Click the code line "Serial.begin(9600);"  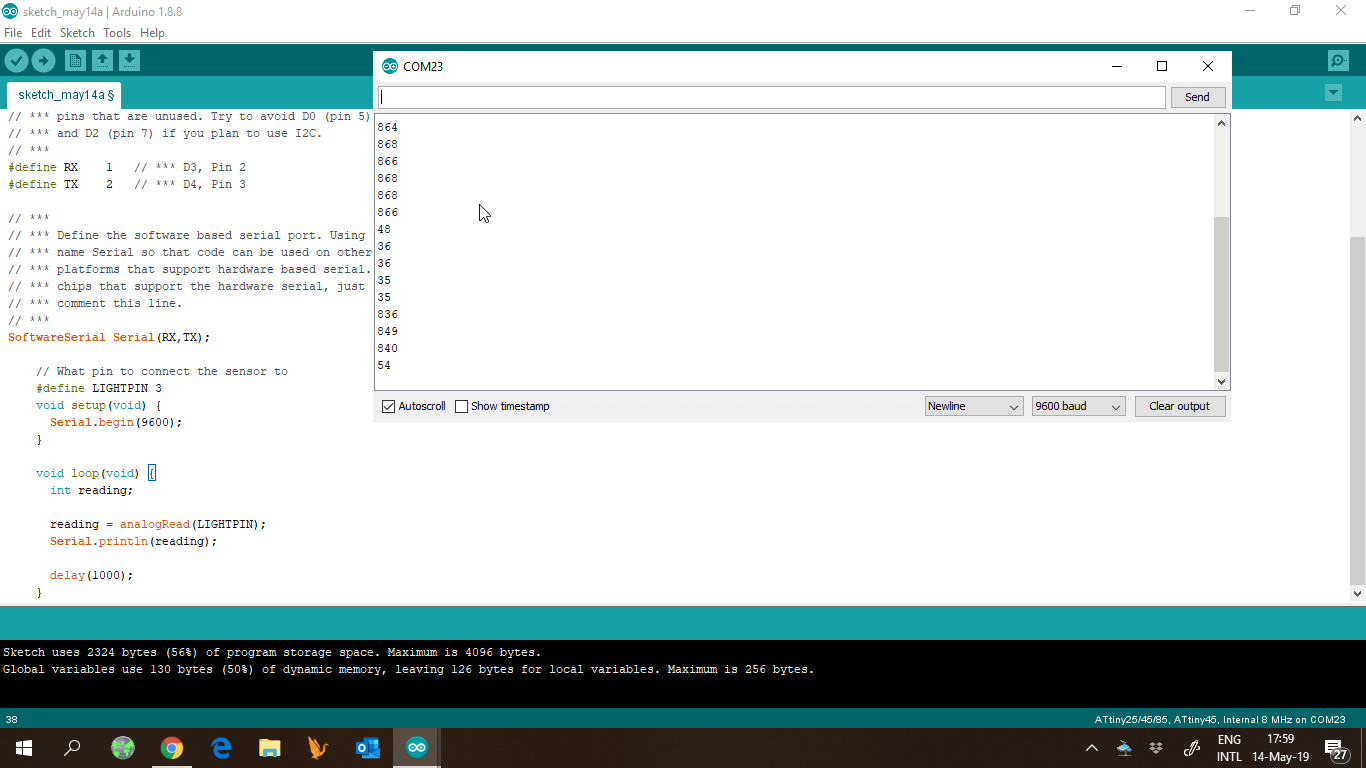tap(116, 422)
